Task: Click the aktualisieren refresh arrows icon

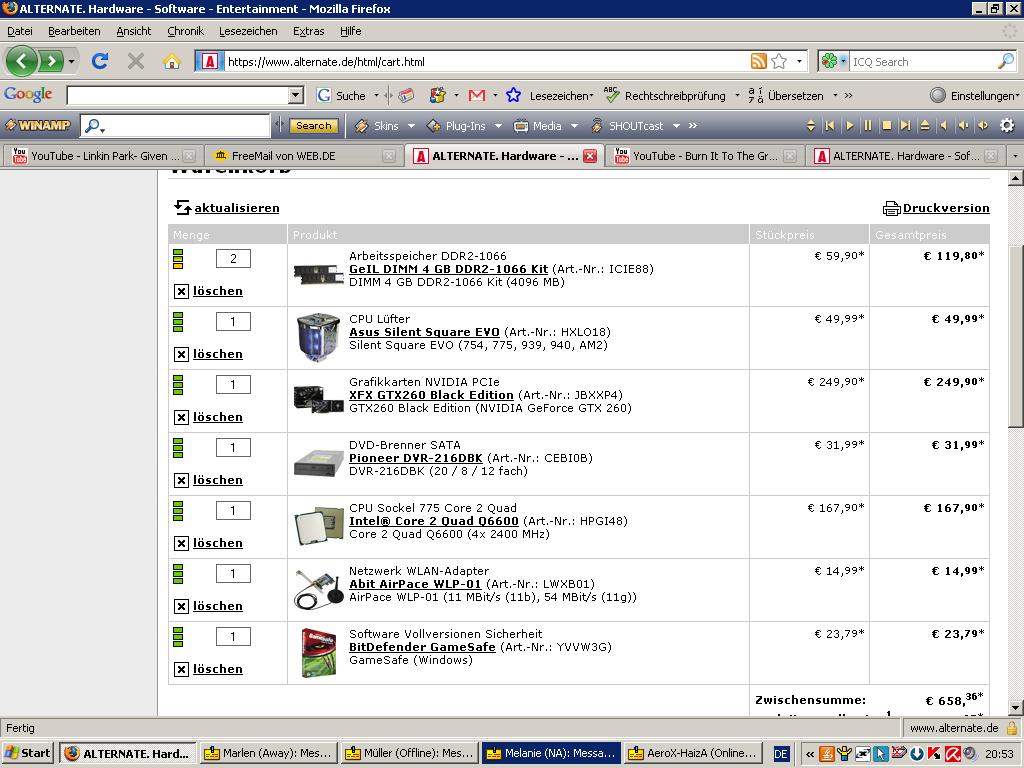Action: tap(182, 208)
